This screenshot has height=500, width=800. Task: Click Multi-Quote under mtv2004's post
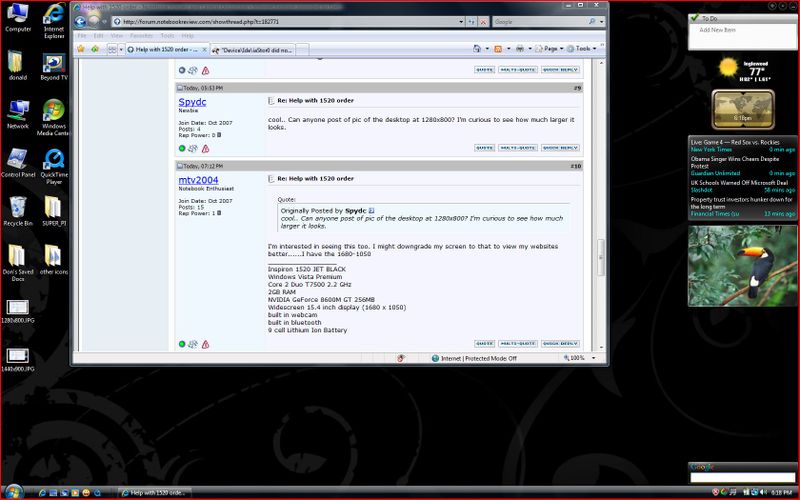pyautogui.click(x=518, y=344)
